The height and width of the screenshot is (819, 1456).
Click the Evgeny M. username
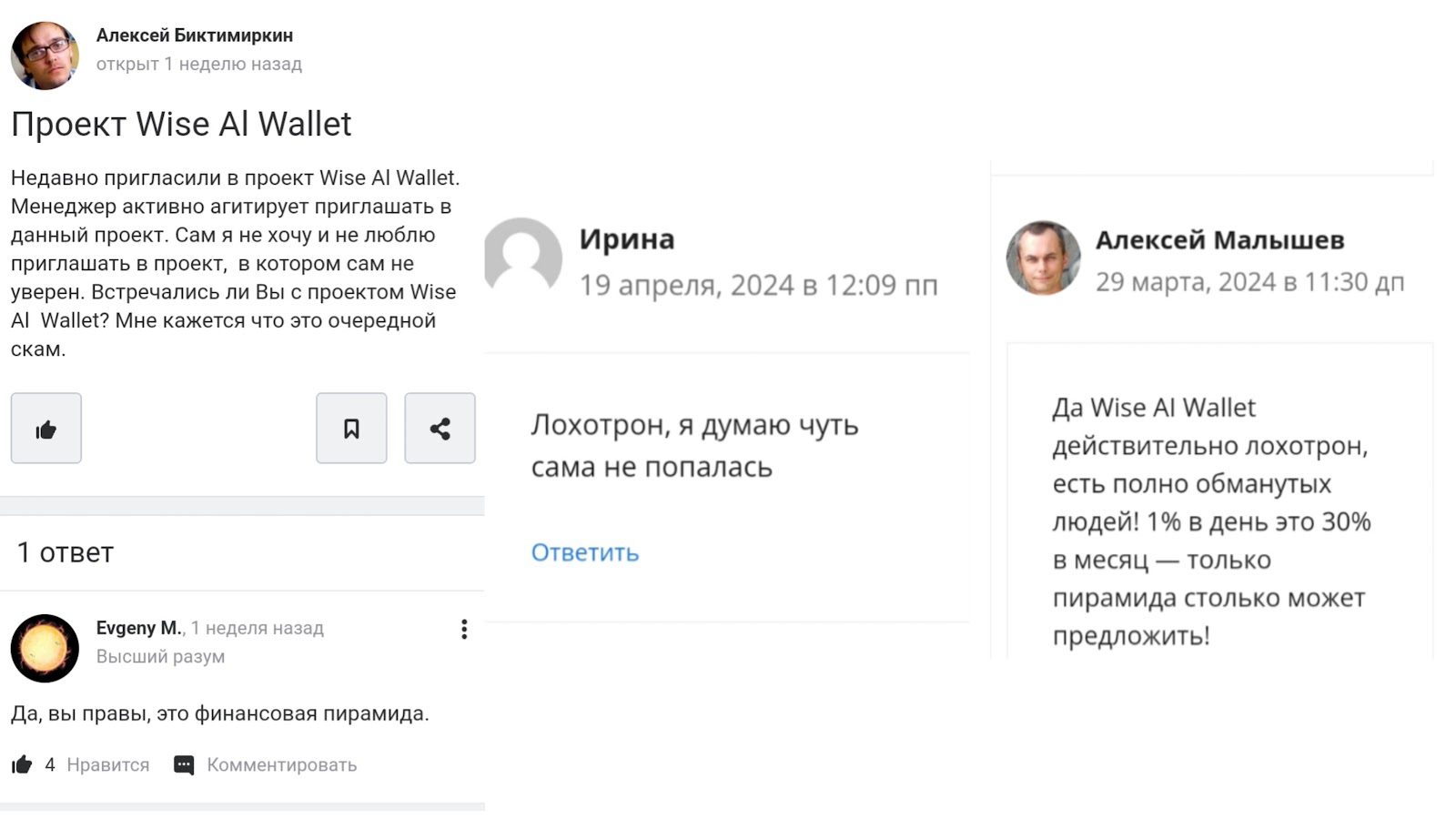coord(139,628)
